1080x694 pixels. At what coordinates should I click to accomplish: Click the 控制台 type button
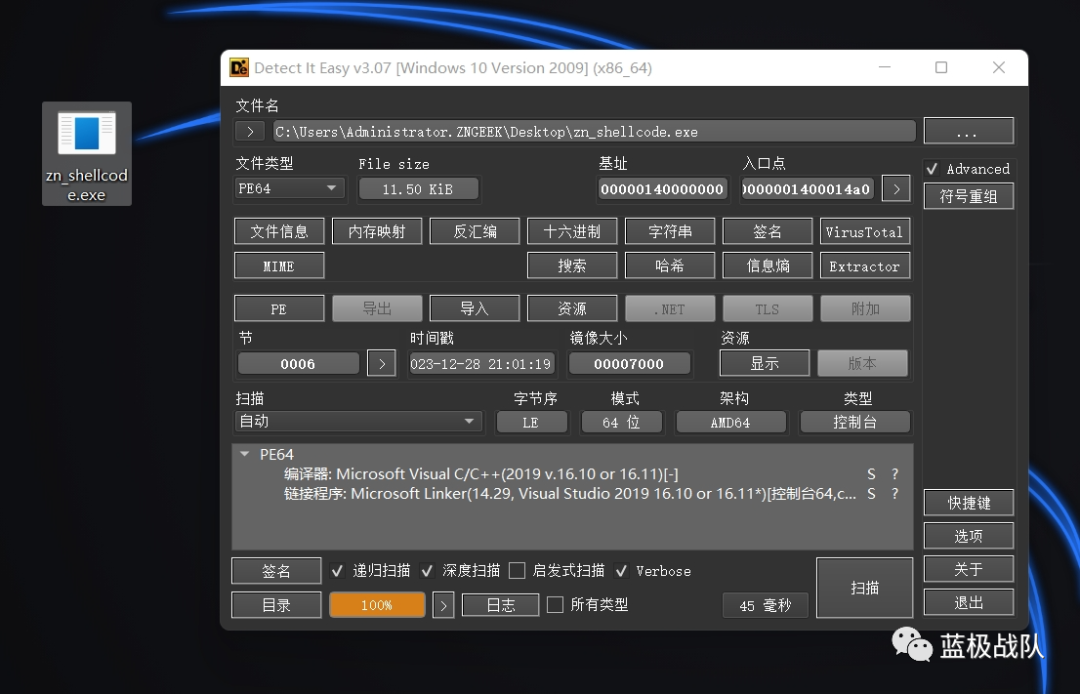pos(855,422)
